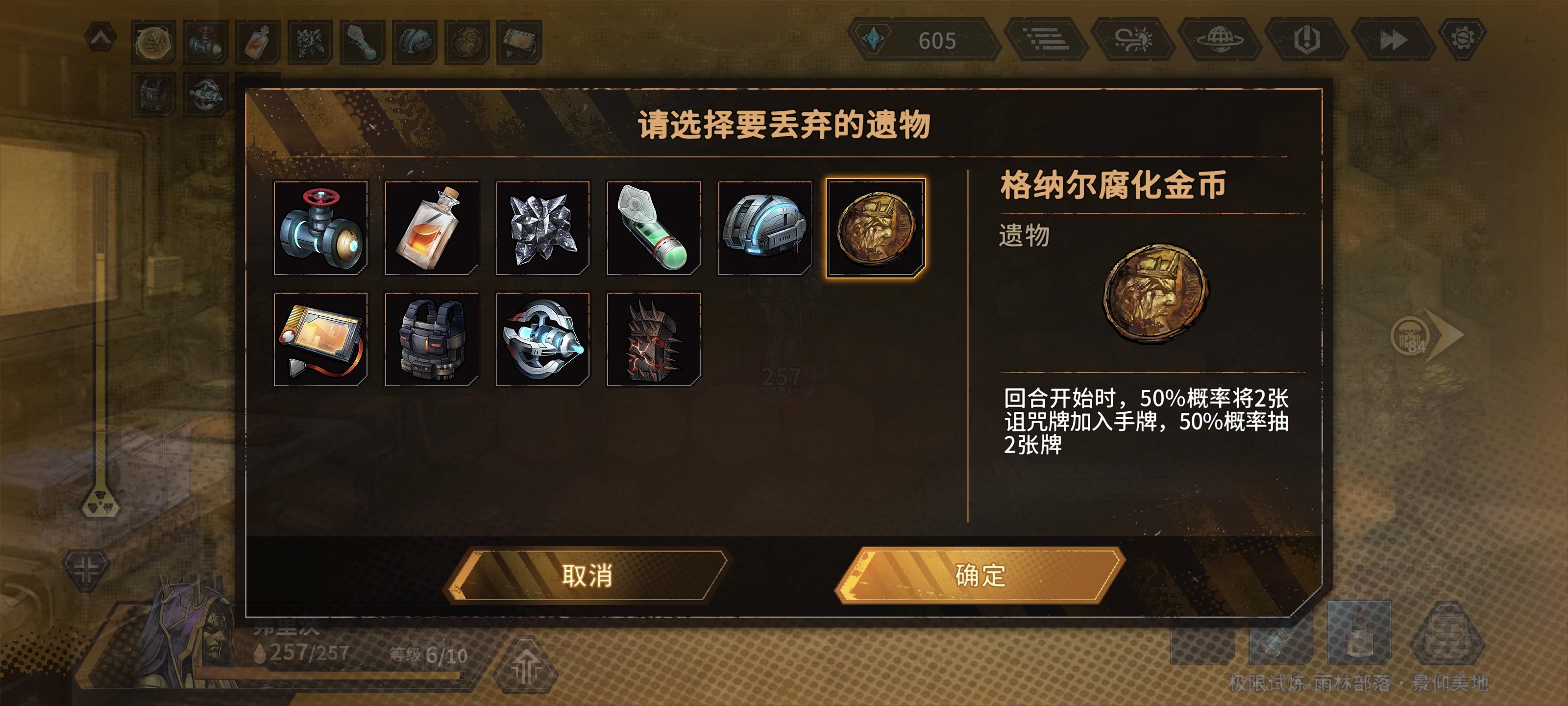1568x706 pixels.
Task: Select the orange liquid bottle relic
Action: [432, 228]
